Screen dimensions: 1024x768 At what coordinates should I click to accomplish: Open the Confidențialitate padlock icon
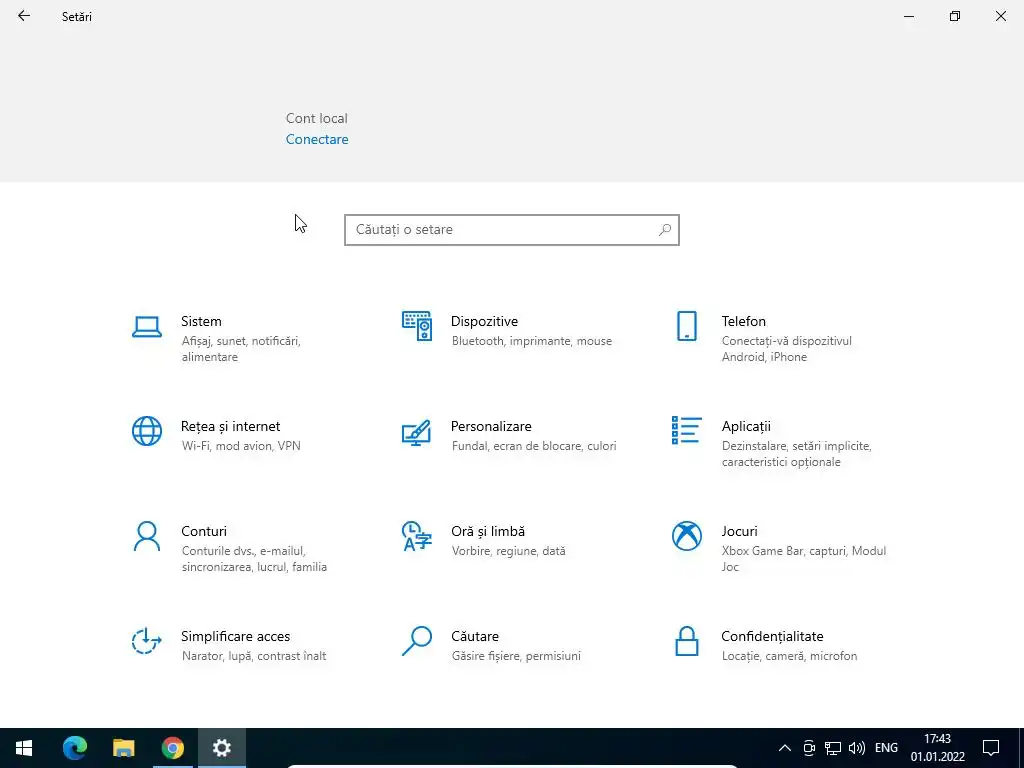click(686, 641)
